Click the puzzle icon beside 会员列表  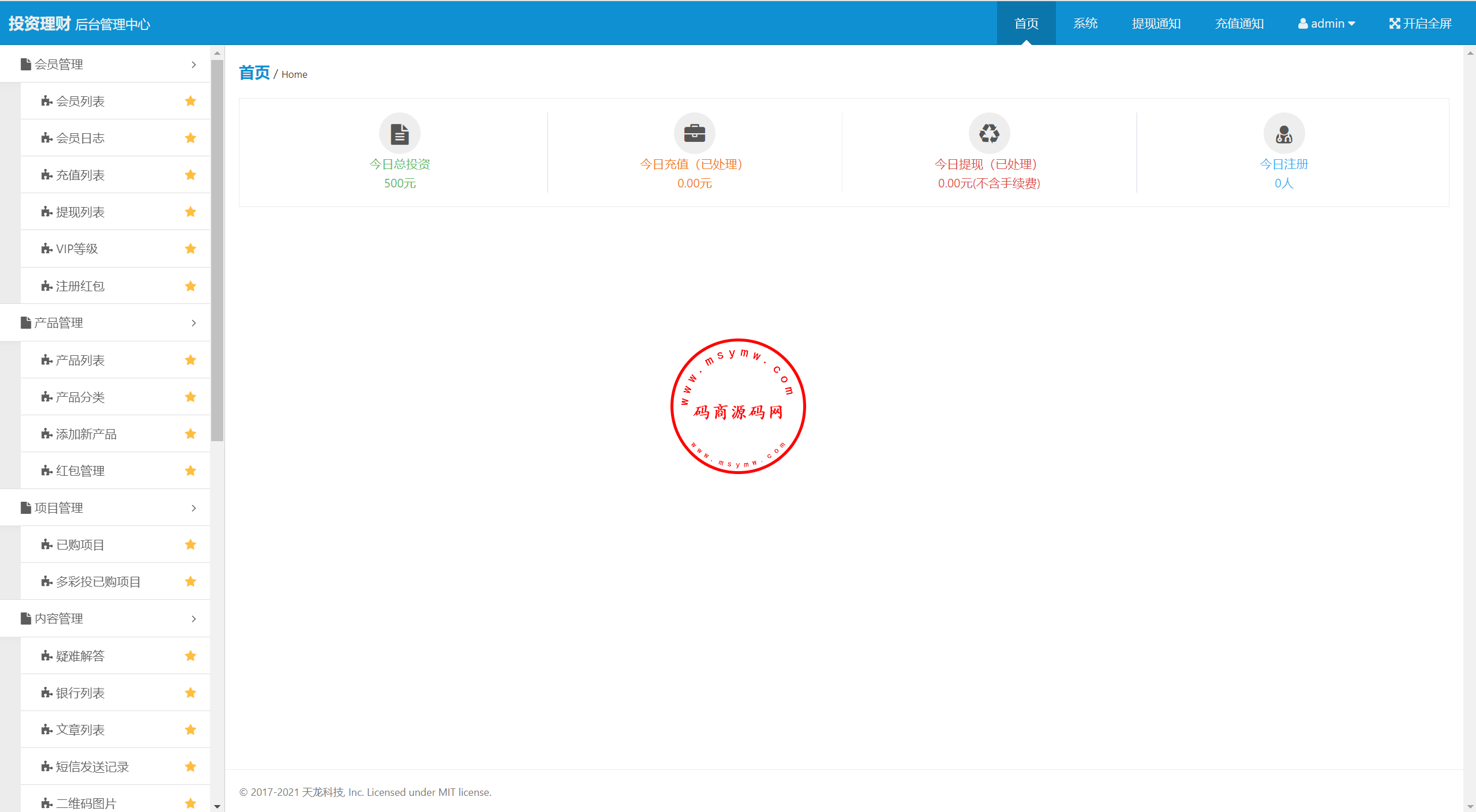click(47, 101)
